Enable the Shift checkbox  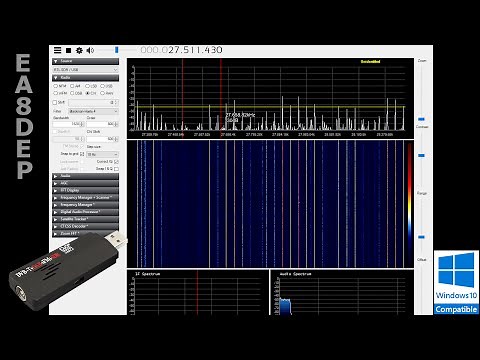[x=55, y=102]
